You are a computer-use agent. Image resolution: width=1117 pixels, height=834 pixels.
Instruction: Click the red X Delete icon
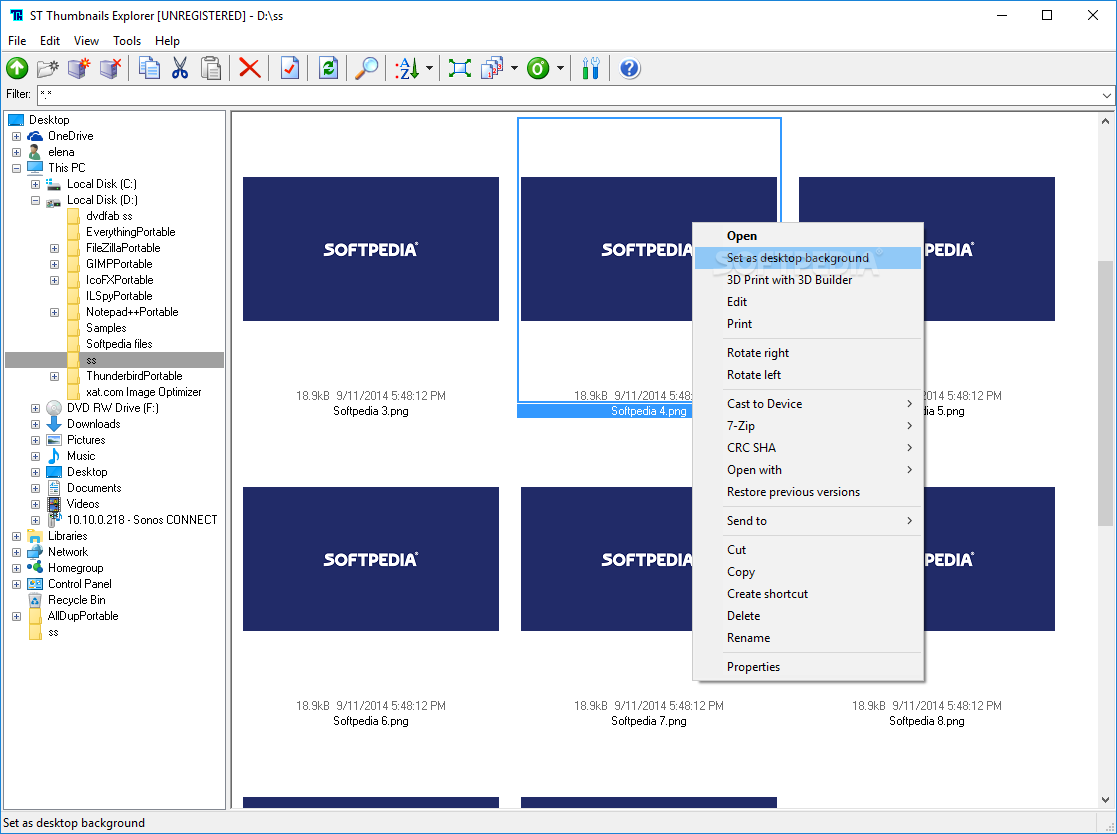pos(249,68)
